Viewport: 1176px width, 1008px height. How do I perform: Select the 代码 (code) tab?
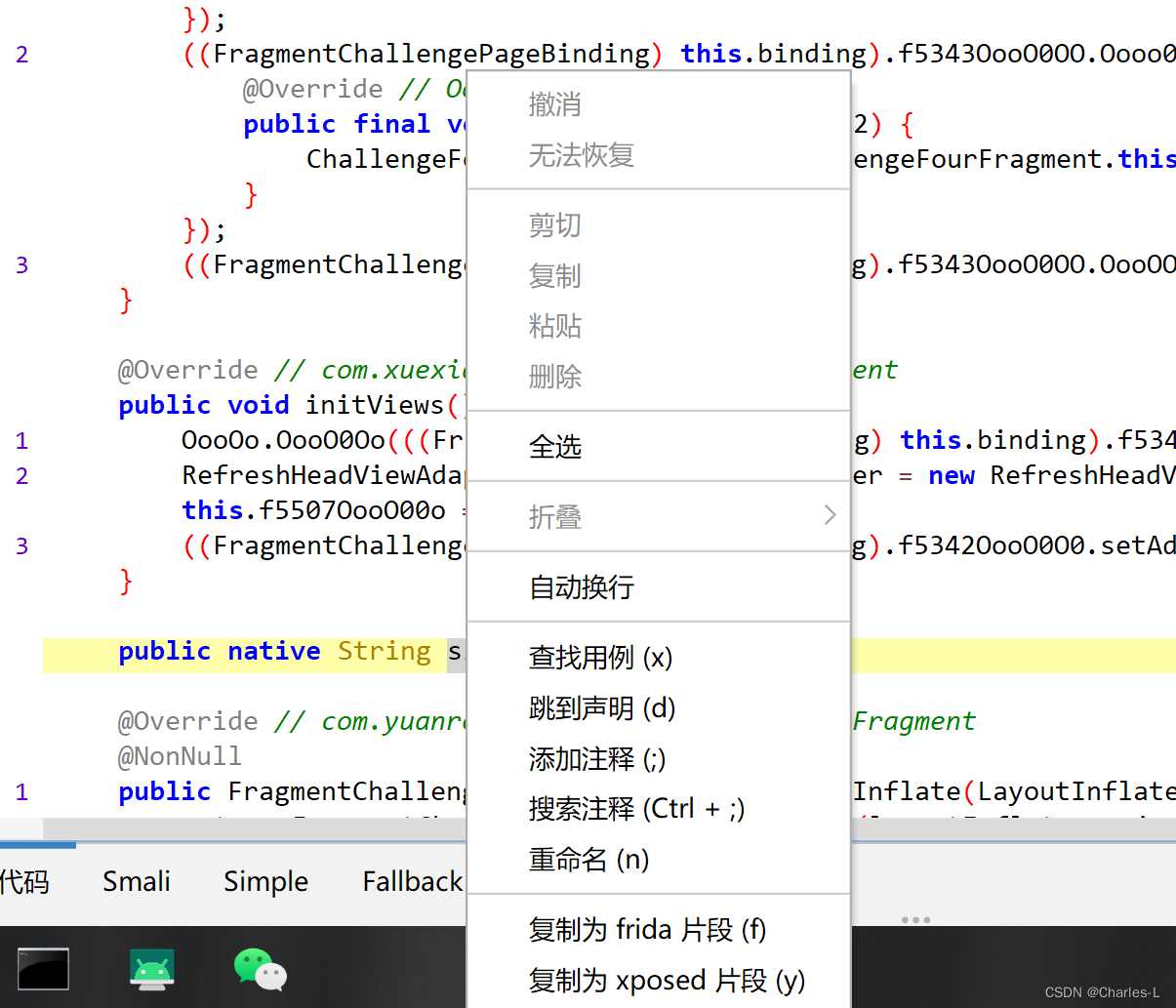tap(26, 881)
